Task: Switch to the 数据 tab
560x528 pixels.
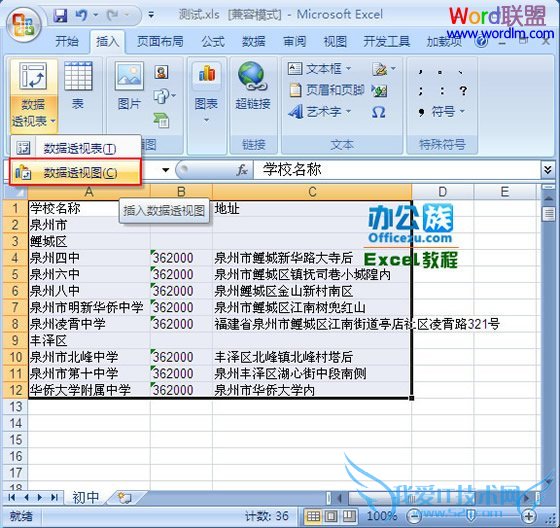Action: click(254, 42)
